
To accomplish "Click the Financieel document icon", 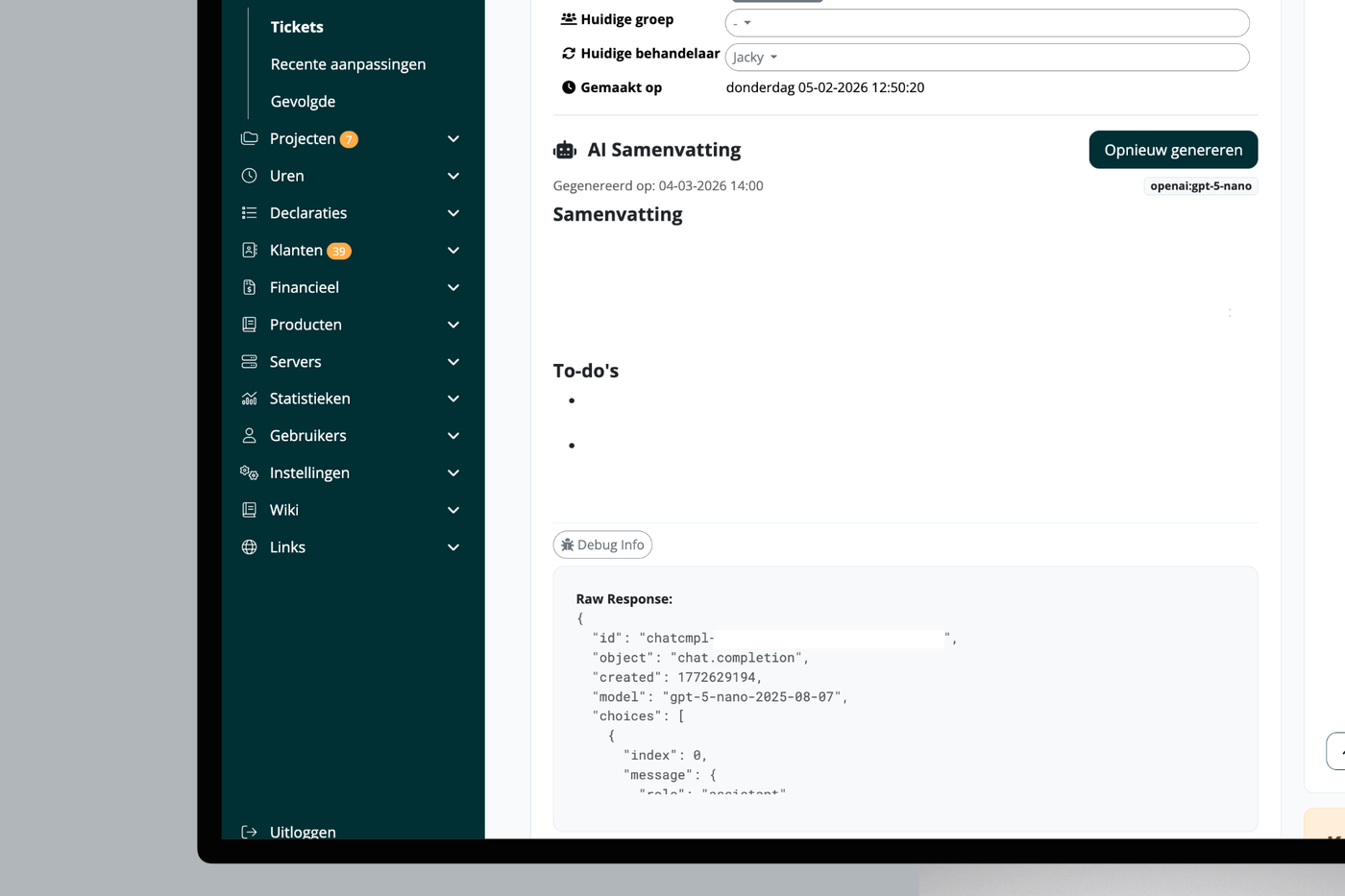I will 249,287.
